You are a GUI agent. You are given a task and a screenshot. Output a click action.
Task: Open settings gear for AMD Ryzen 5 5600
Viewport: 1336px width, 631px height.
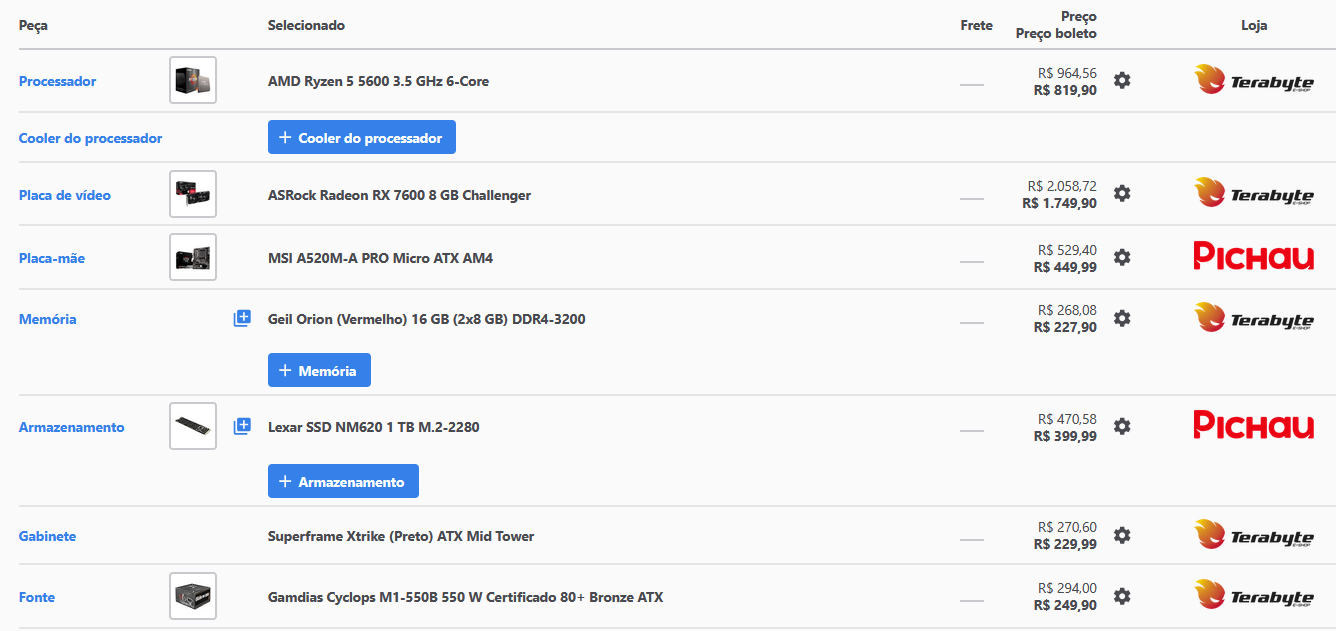click(x=1122, y=80)
